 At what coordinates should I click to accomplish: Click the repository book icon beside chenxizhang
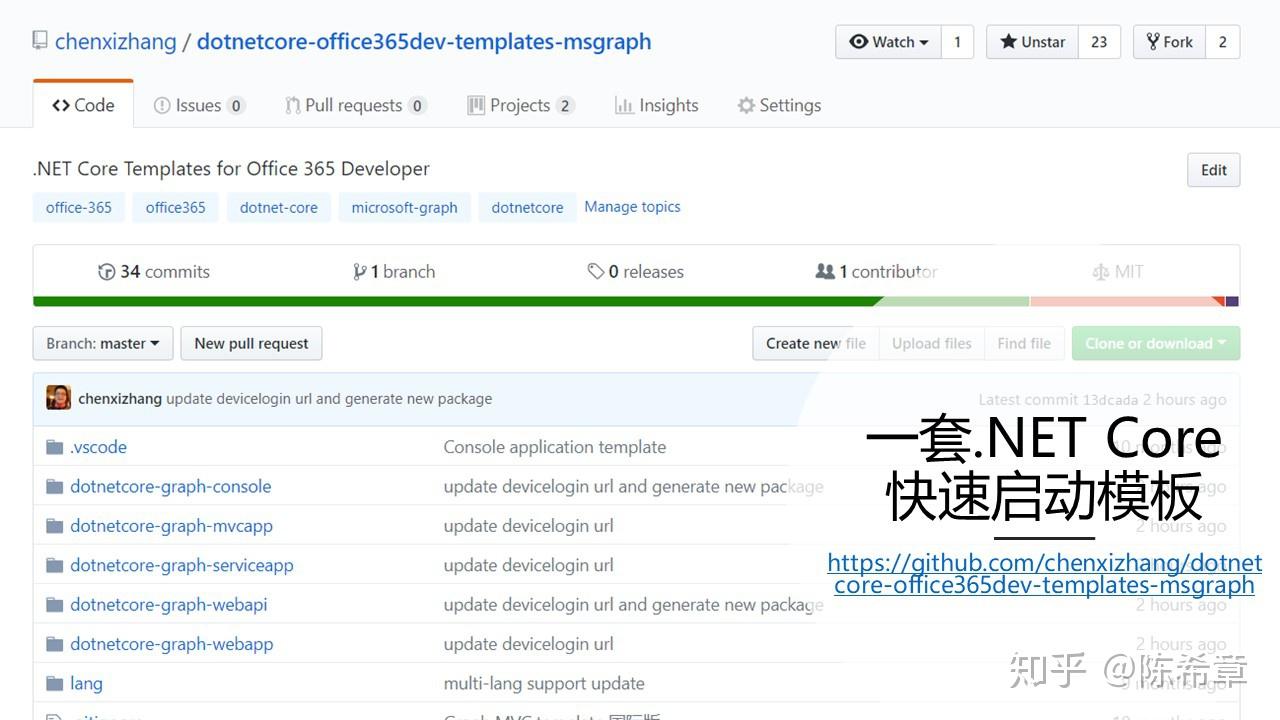pyautogui.click(x=39, y=41)
